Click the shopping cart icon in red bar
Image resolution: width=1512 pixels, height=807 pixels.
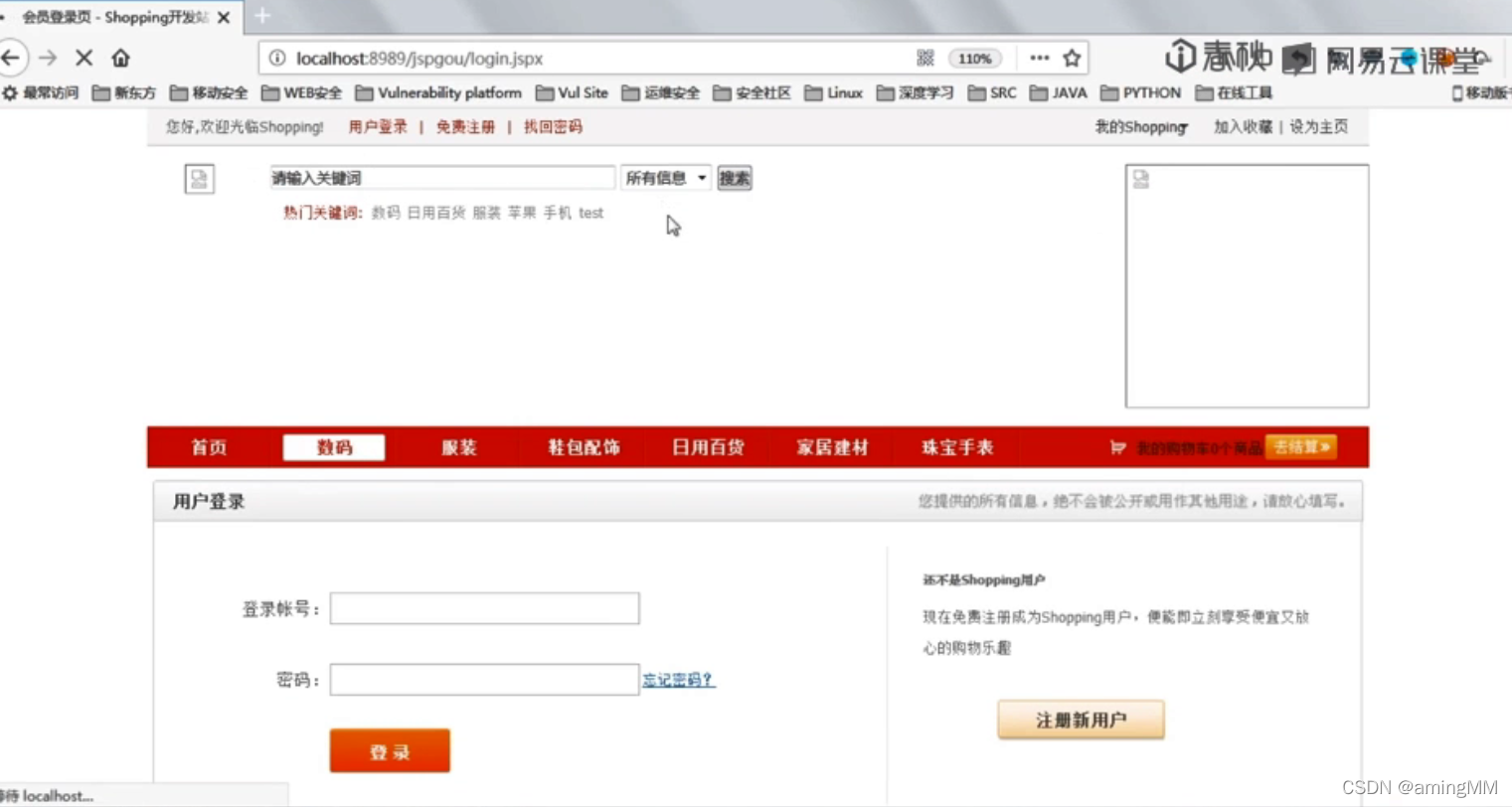tap(1117, 447)
